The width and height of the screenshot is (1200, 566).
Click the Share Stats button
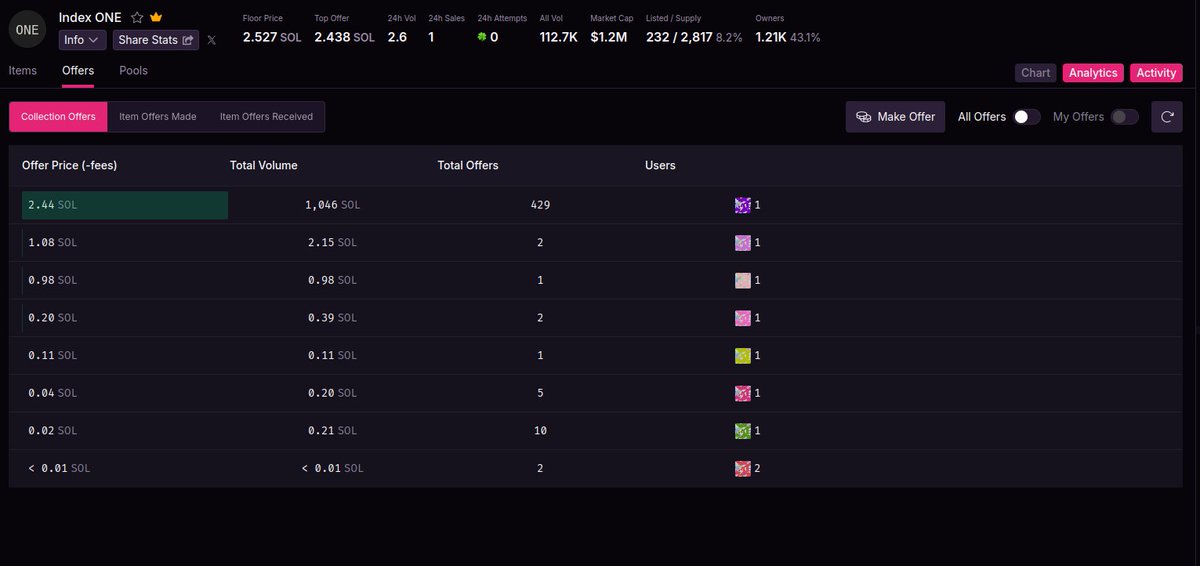pyautogui.click(x=156, y=40)
